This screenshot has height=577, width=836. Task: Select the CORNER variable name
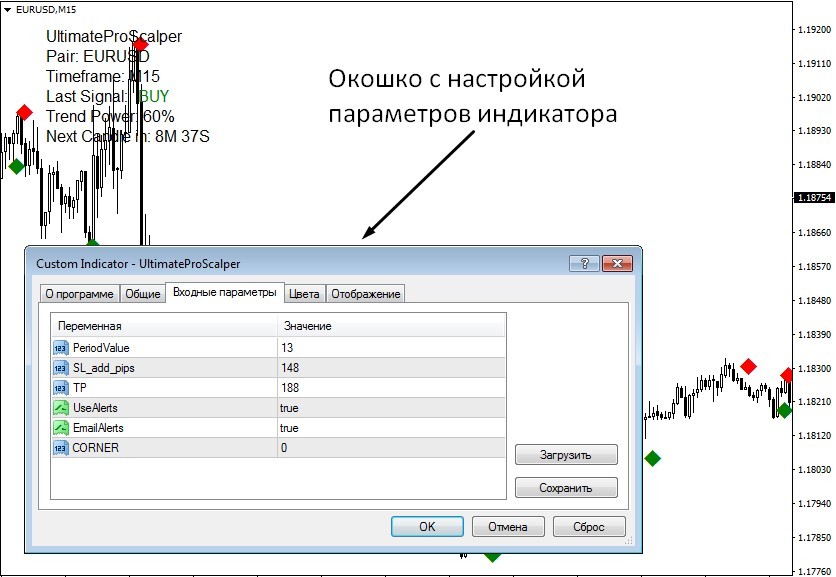tap(95, 448)
